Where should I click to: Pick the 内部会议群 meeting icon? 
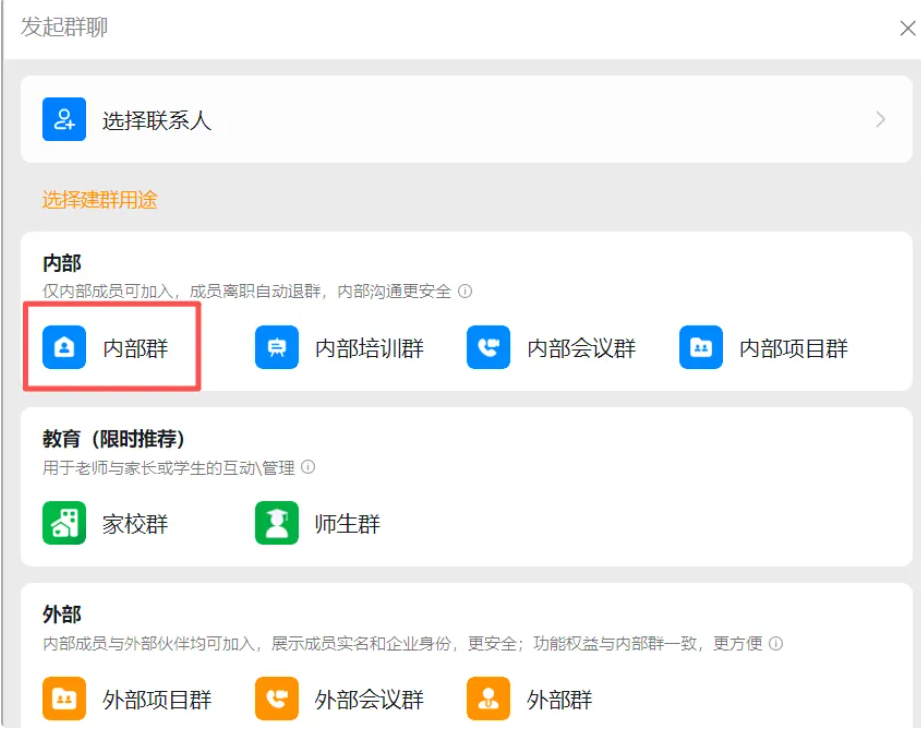point(488,348)
